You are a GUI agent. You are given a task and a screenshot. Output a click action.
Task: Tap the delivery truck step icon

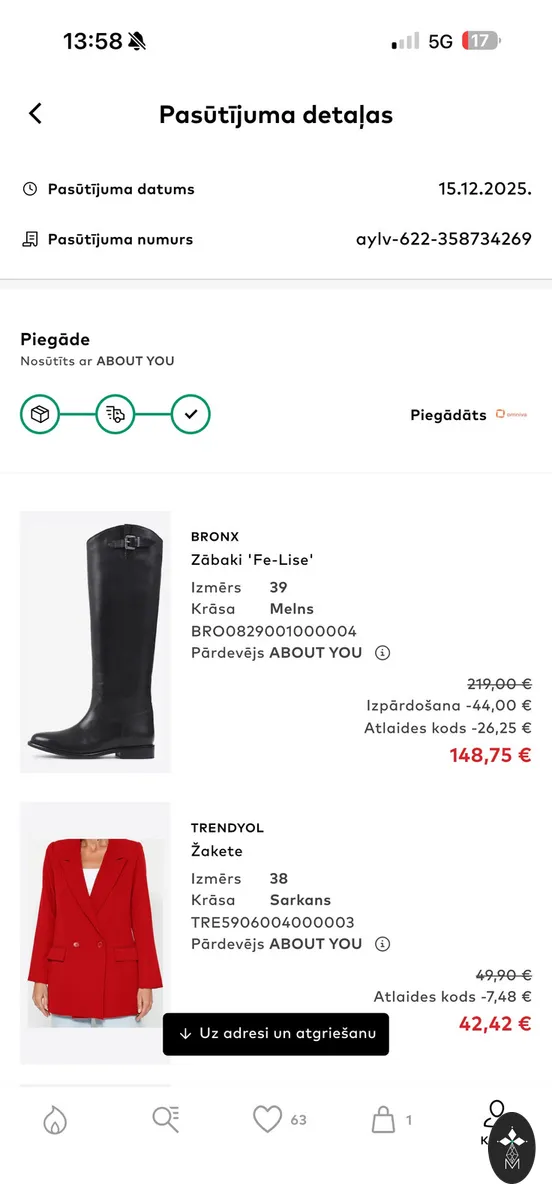[x=115, y=414]
